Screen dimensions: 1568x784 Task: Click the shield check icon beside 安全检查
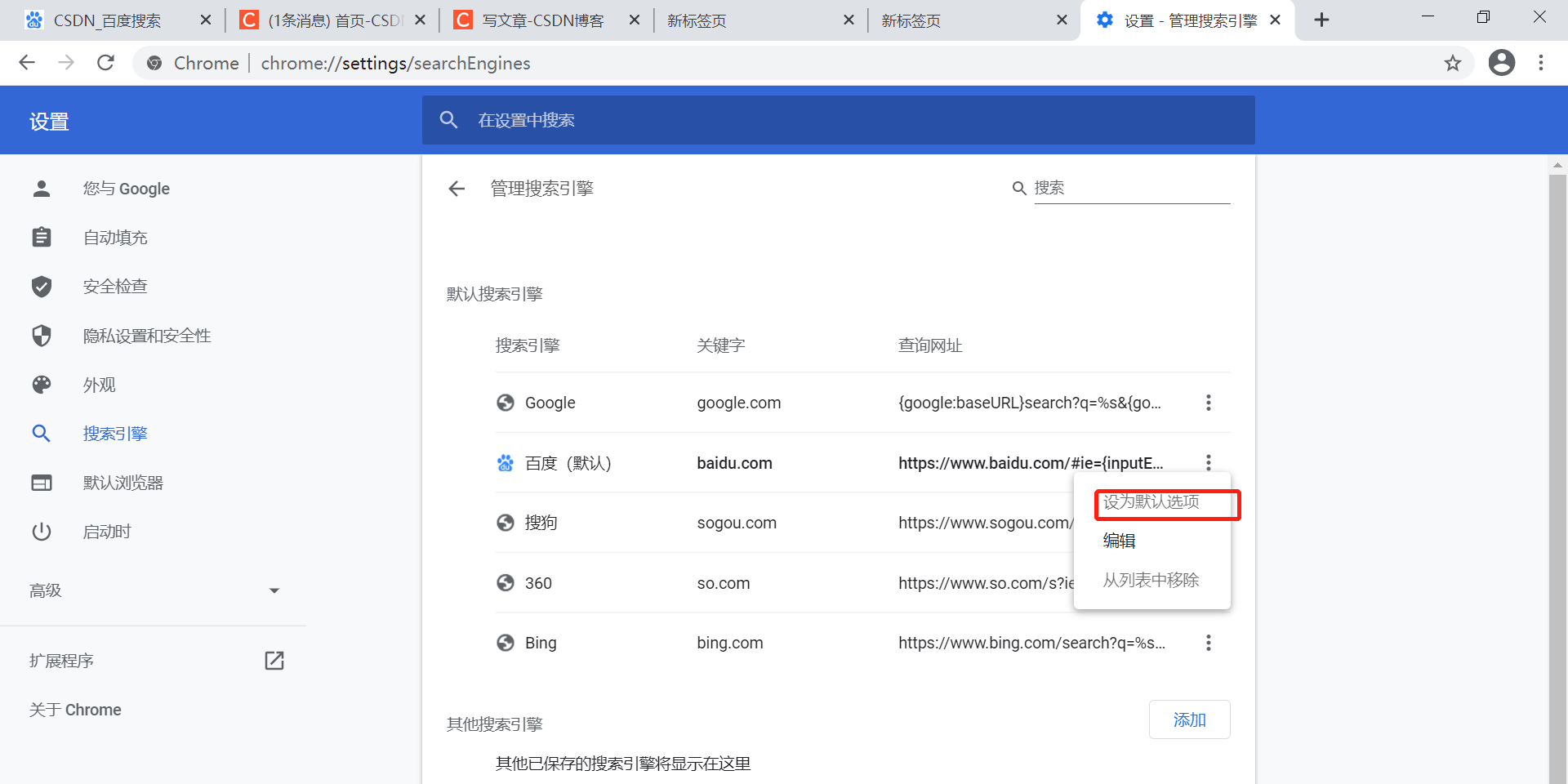pyautogui.click(x=42, y=287)
